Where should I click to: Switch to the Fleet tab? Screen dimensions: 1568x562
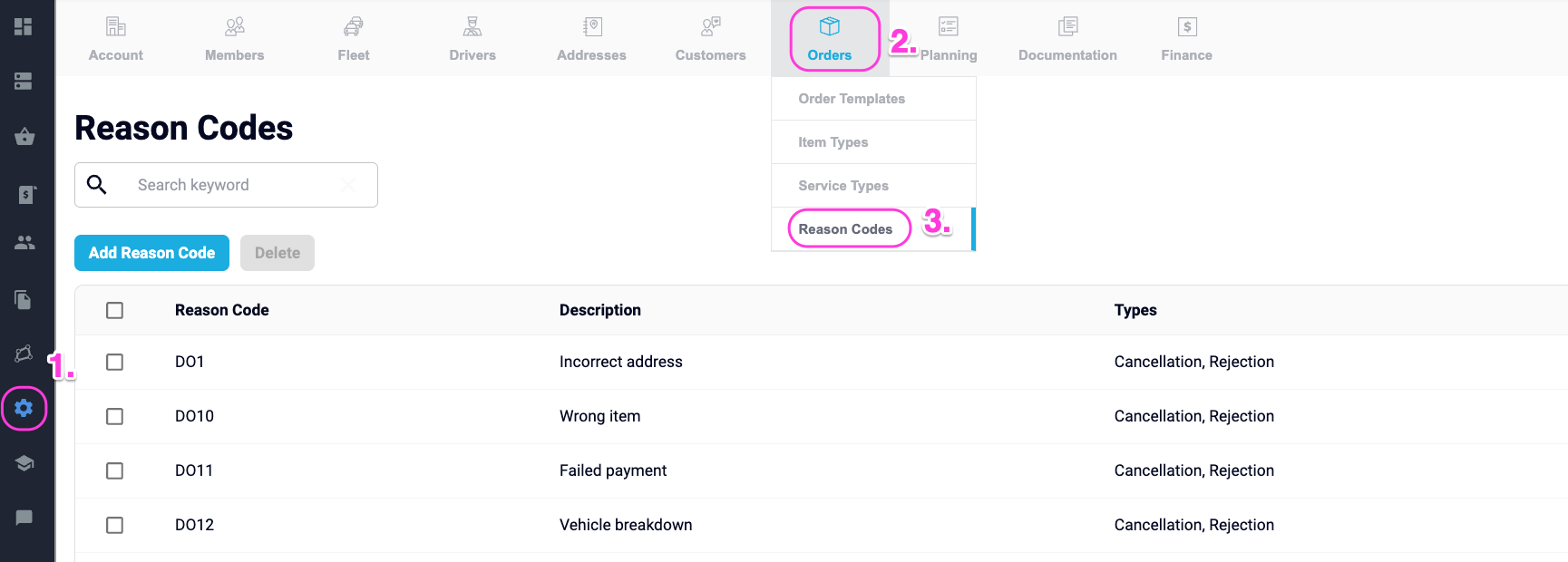point(354,39)
